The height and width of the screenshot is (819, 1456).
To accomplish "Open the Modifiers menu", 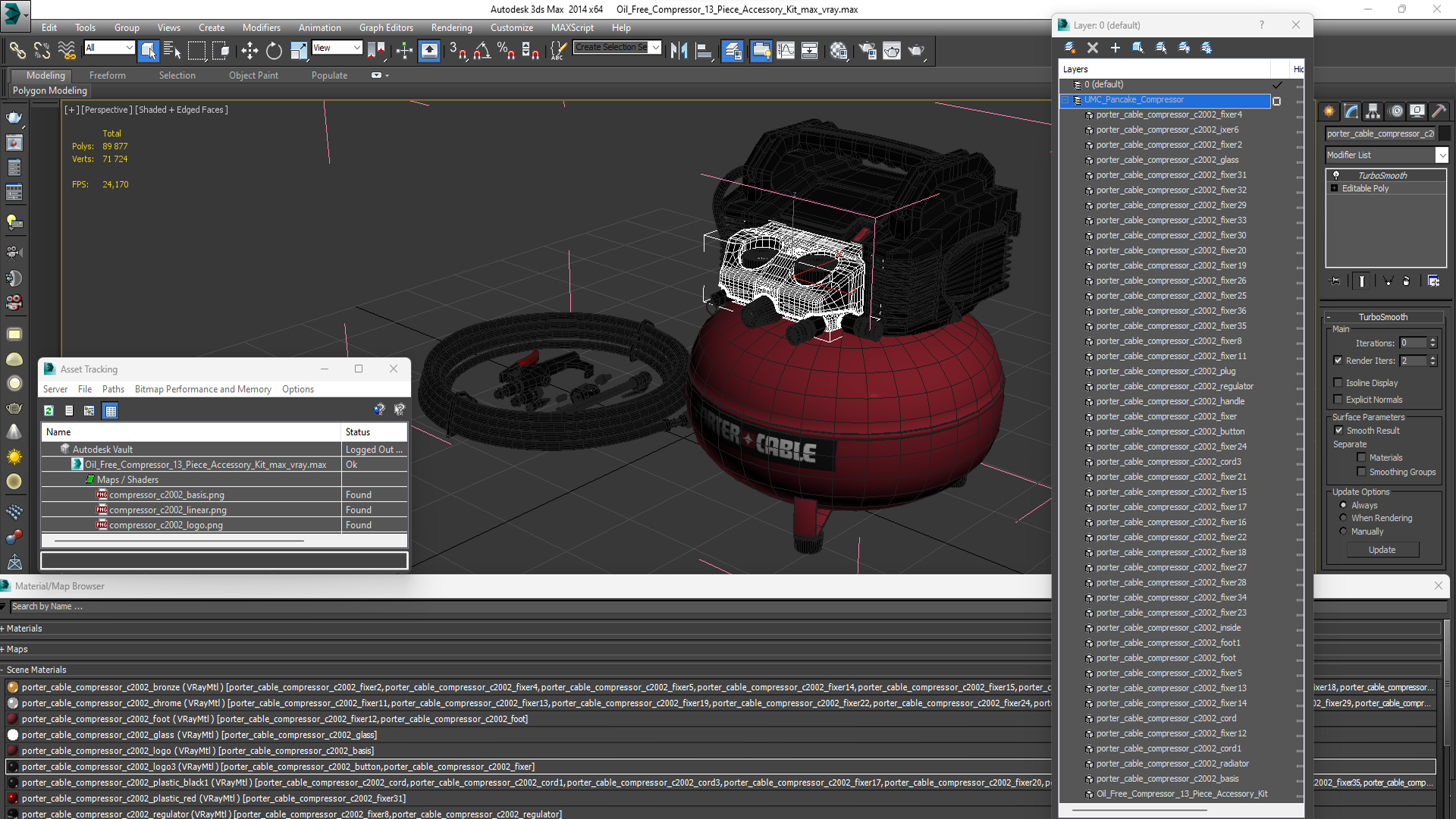I will tap(261, 28).
